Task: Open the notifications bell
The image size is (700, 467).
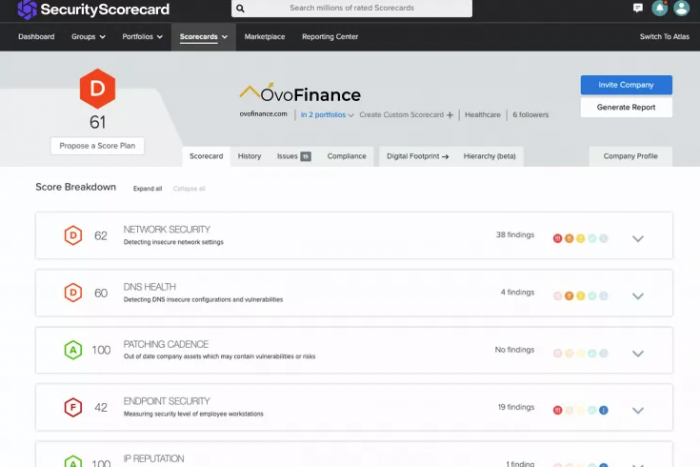Action: click(x=659, y=8)
